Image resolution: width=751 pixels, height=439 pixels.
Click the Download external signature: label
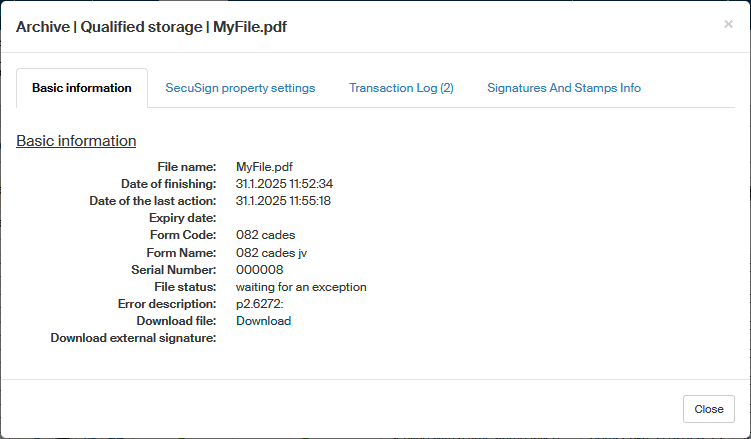tap(133, 338)
